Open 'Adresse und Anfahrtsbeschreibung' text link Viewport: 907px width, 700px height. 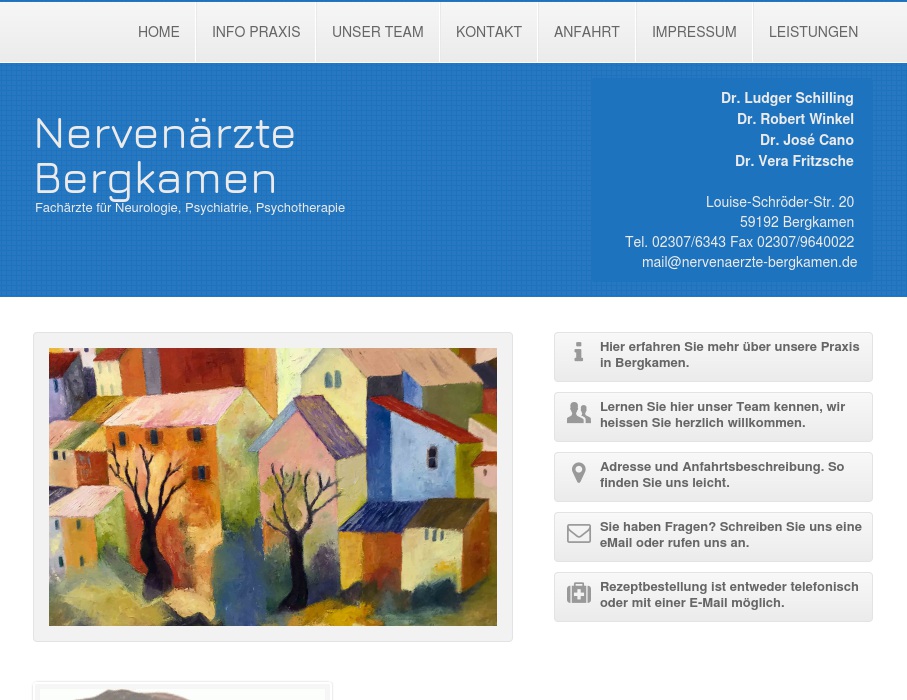pos(721,475)
